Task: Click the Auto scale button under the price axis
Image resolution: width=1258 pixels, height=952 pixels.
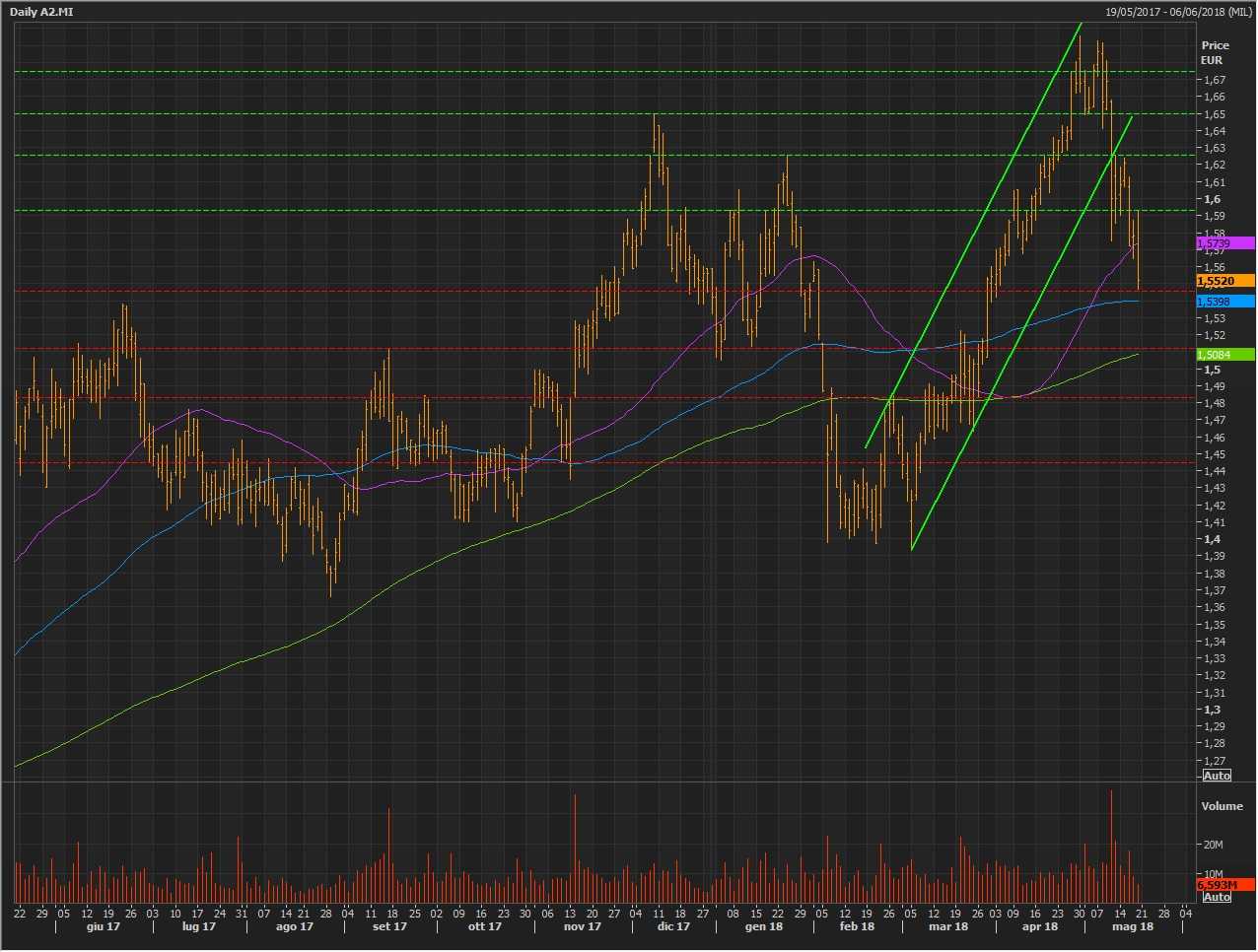Action: [x=1217, y=776]
